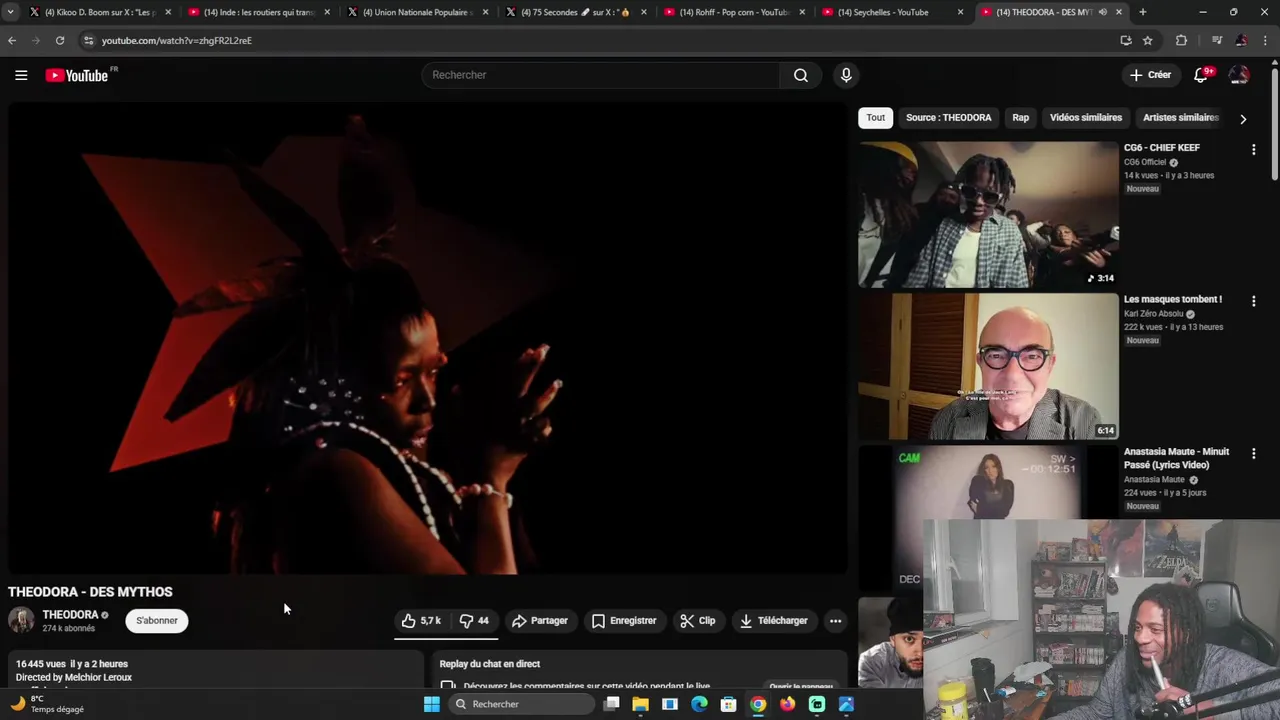Switch to the Rohff - Pop corn tab
The image size is (1280, 720).
click(733, 12)
